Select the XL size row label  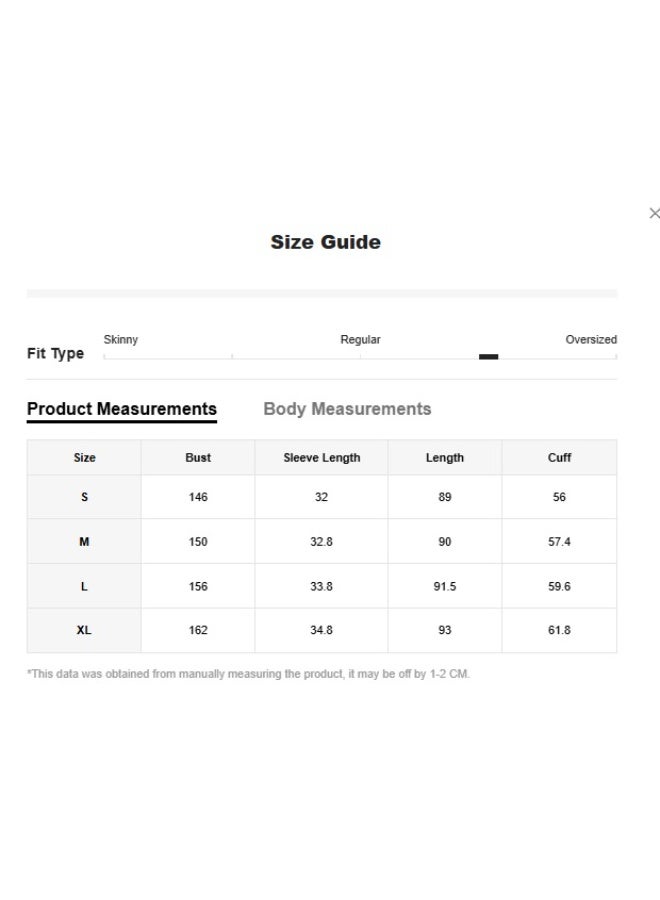coord(84,631)
